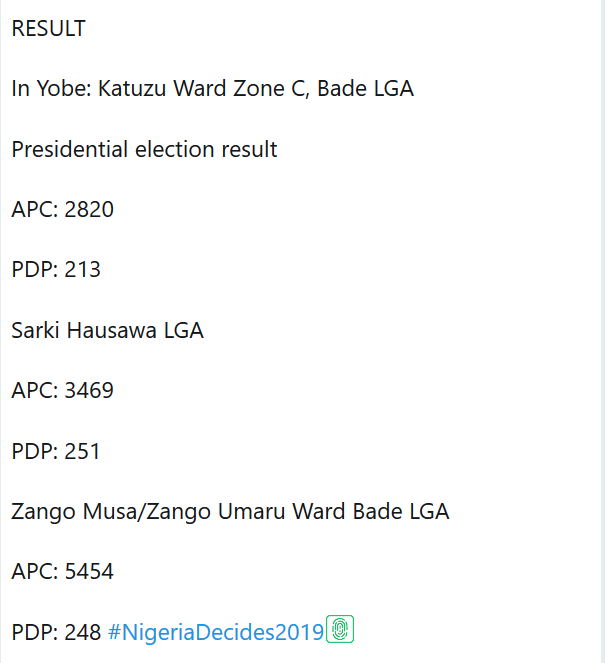Click the PDP vote count 251
This screenshot has height=663, width=605.
point(82,451)
